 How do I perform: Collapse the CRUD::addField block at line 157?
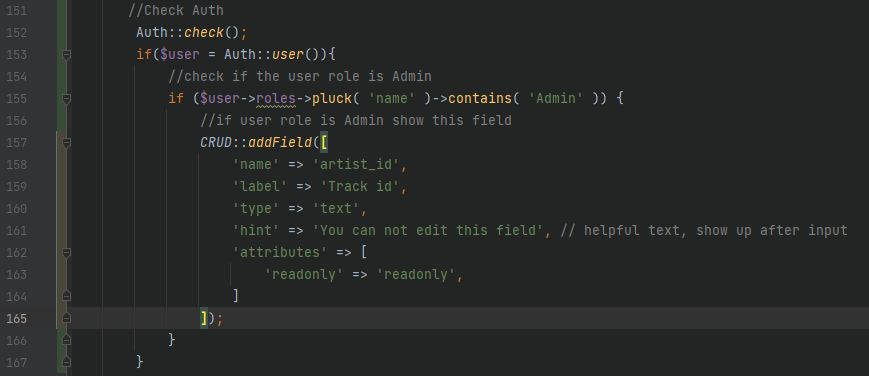point(67,143)
